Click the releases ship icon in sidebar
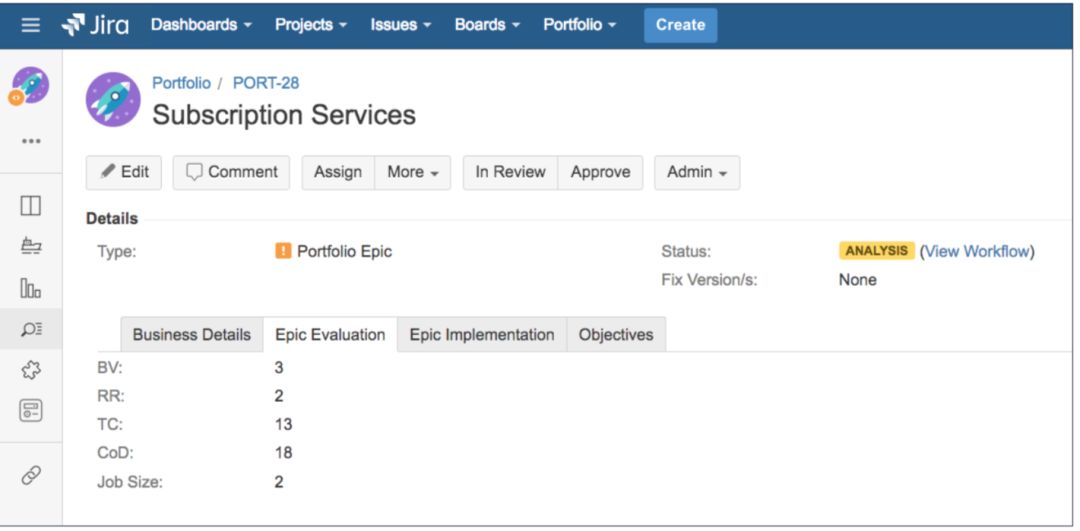Viewport: 1080px width, 531px height. (31, 247)
